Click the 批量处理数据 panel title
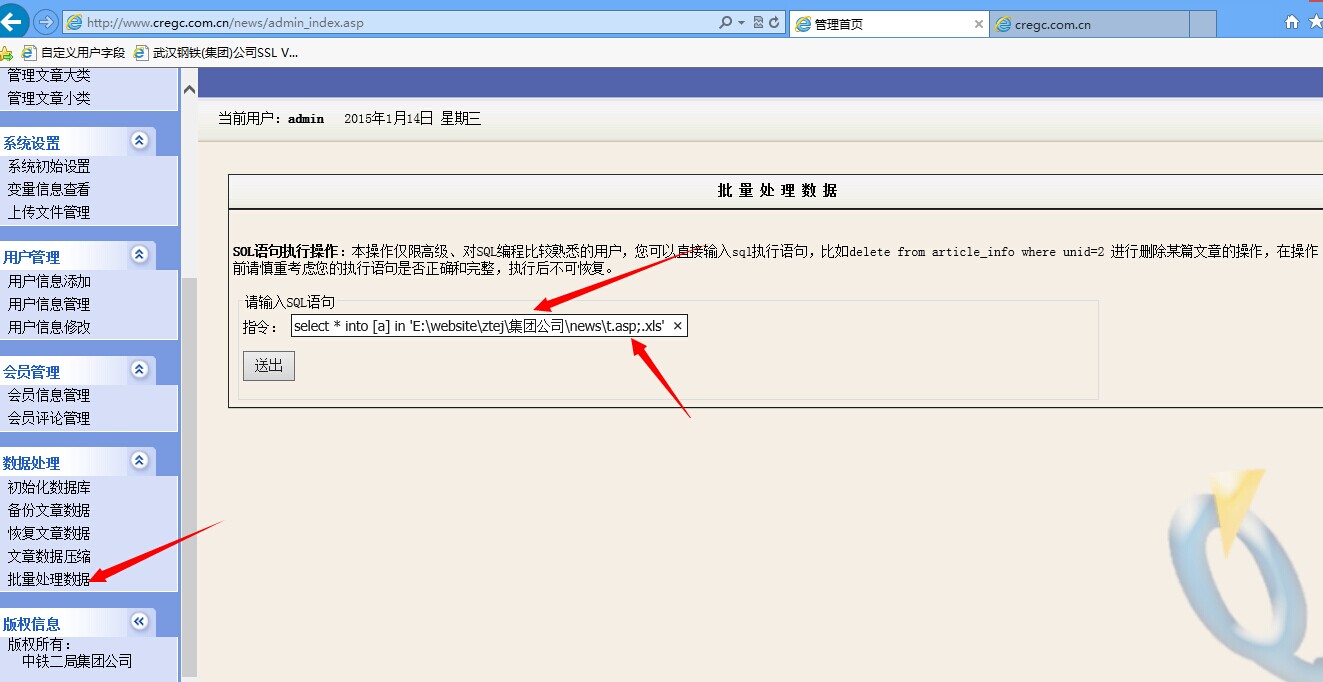The width and height of the screenshot is (1323, 682). pyautogui.click(x=777, y=191)
